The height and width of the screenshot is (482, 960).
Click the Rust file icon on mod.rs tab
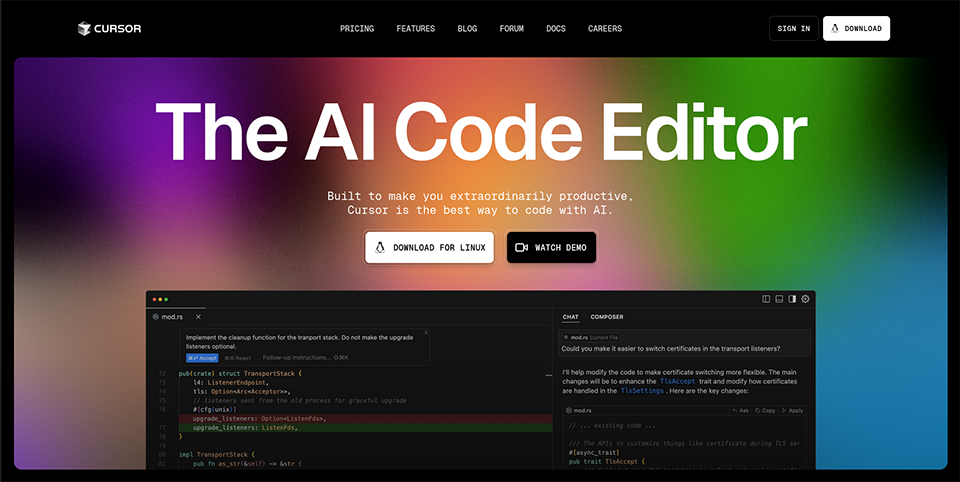156,317
